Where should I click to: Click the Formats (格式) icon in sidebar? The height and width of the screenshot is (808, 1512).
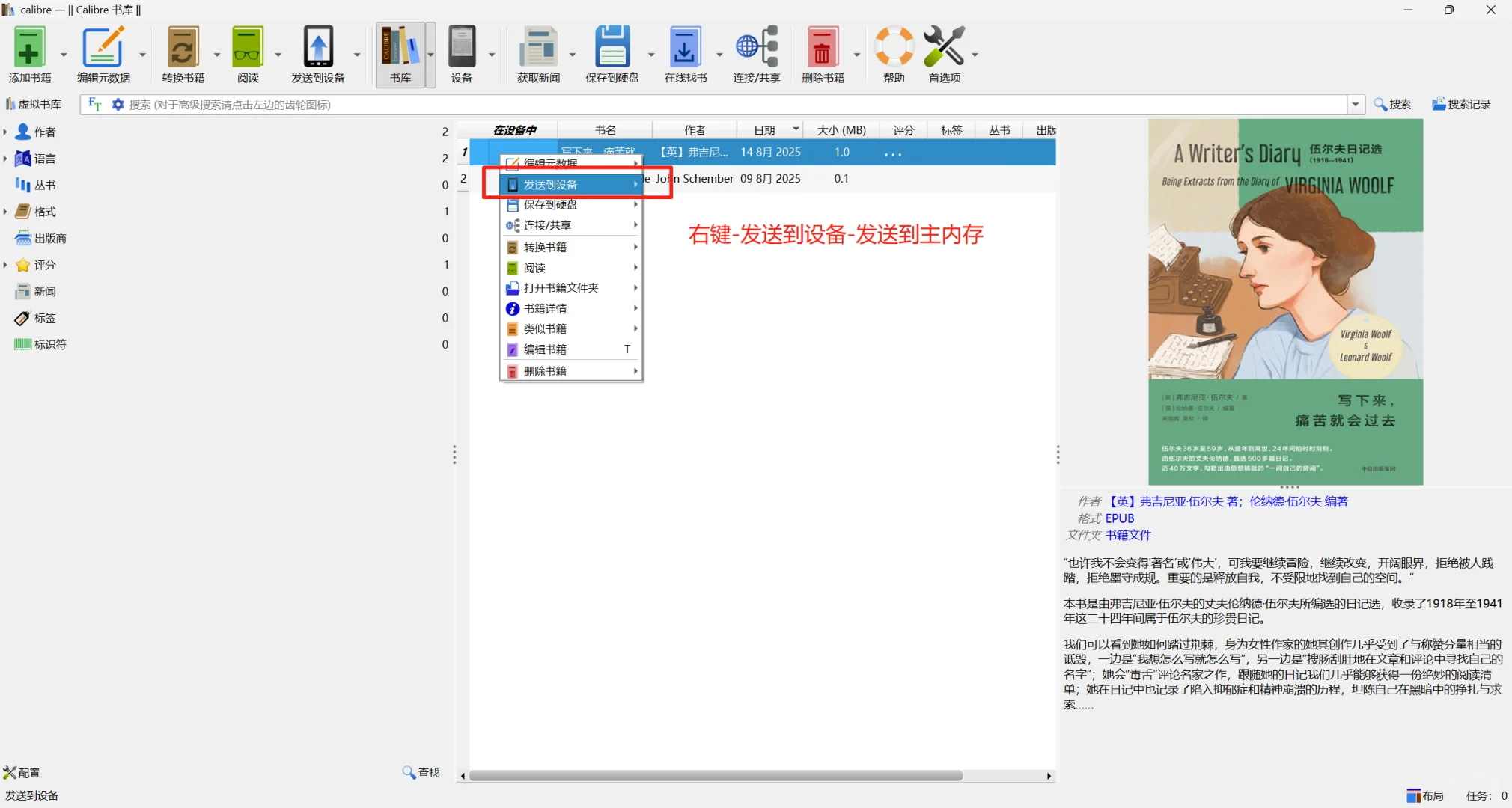coord(23,212)
